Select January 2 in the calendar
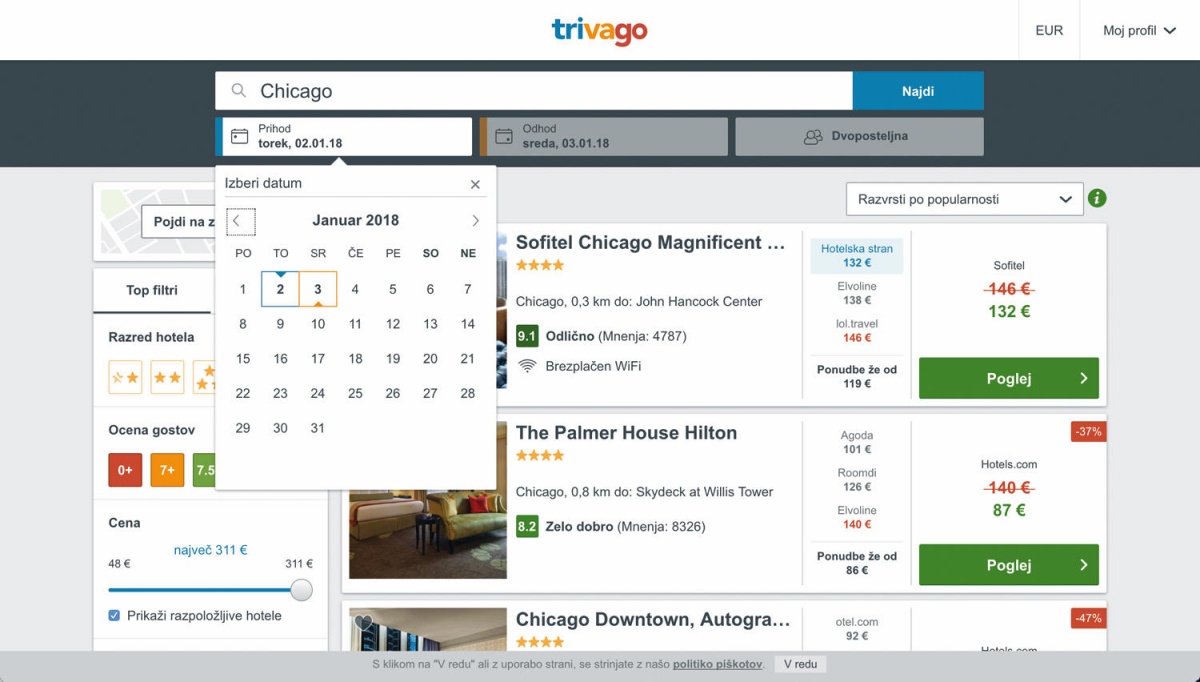This screenshot has height=682, width=1200. (x=280, y=289)
